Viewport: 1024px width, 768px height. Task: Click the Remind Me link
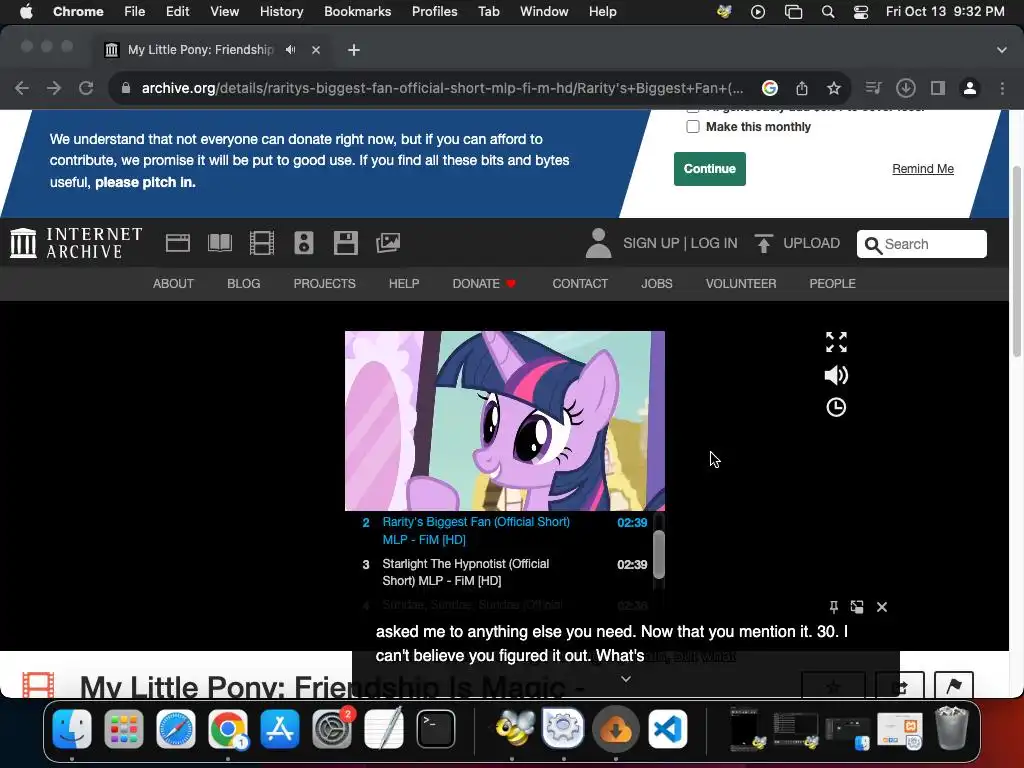[923, 168]
